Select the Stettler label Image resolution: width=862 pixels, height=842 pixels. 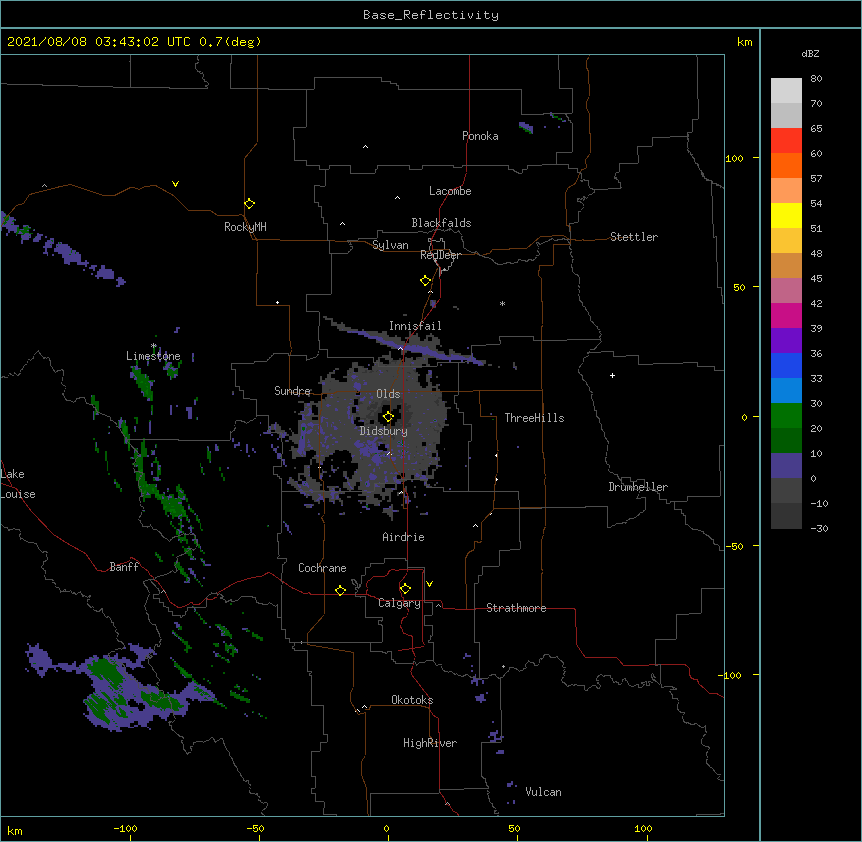634,237
